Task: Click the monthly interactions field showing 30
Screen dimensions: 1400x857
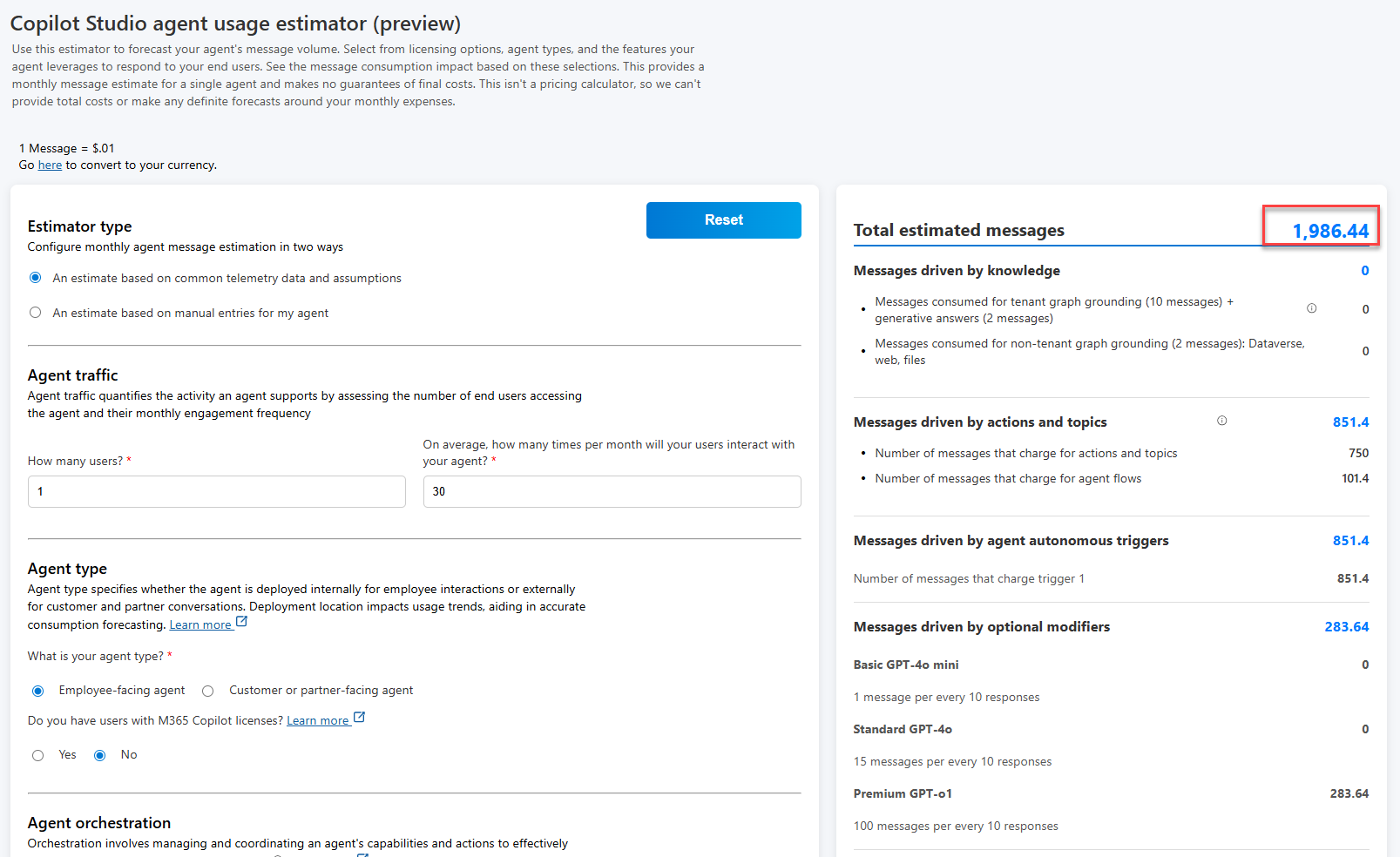Action: [611, 491]
